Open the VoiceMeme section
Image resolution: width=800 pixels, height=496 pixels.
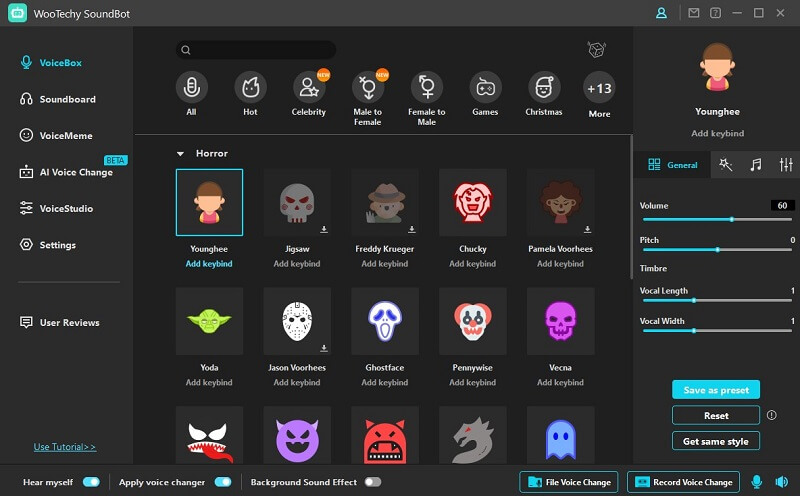click(56, 135)
